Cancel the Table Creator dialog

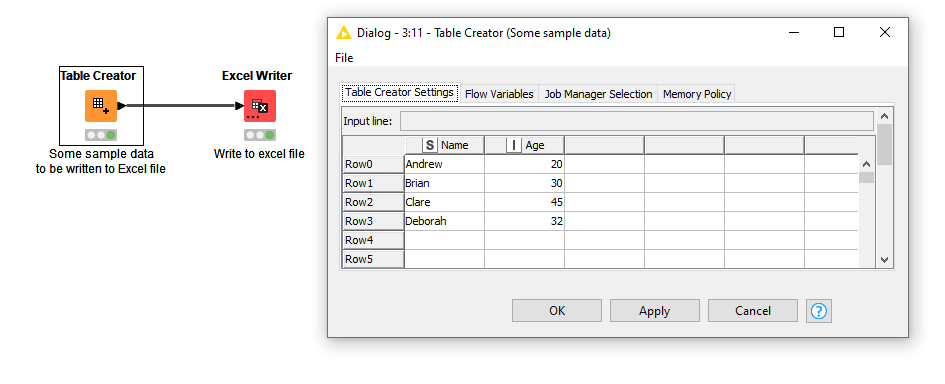753,311
